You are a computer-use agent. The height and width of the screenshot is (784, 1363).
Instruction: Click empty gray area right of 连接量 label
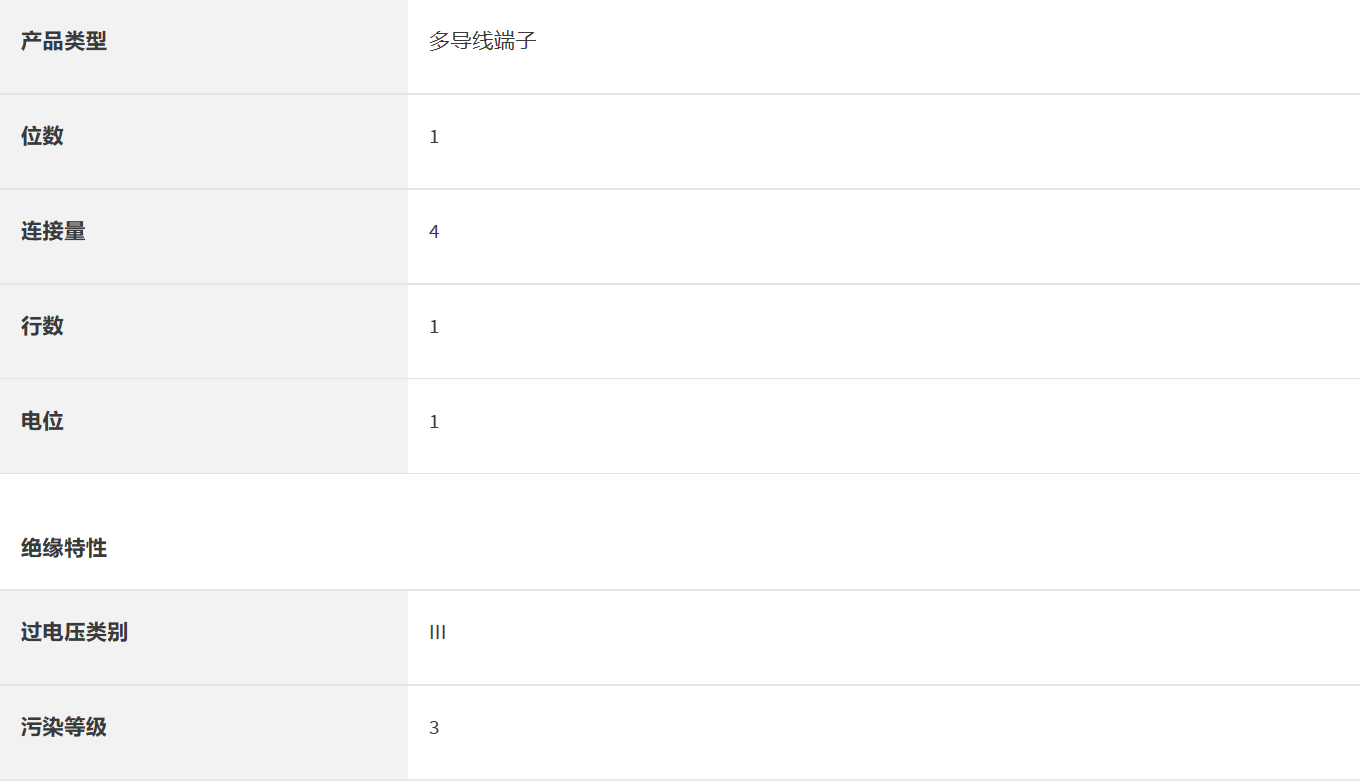click(x=250, y=231)
